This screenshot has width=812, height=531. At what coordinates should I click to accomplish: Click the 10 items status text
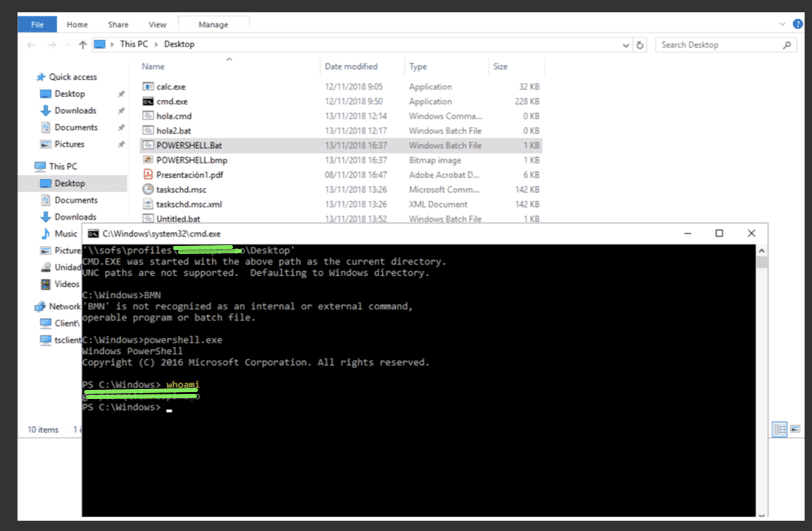pyautogui.click(x=43, y=429)
